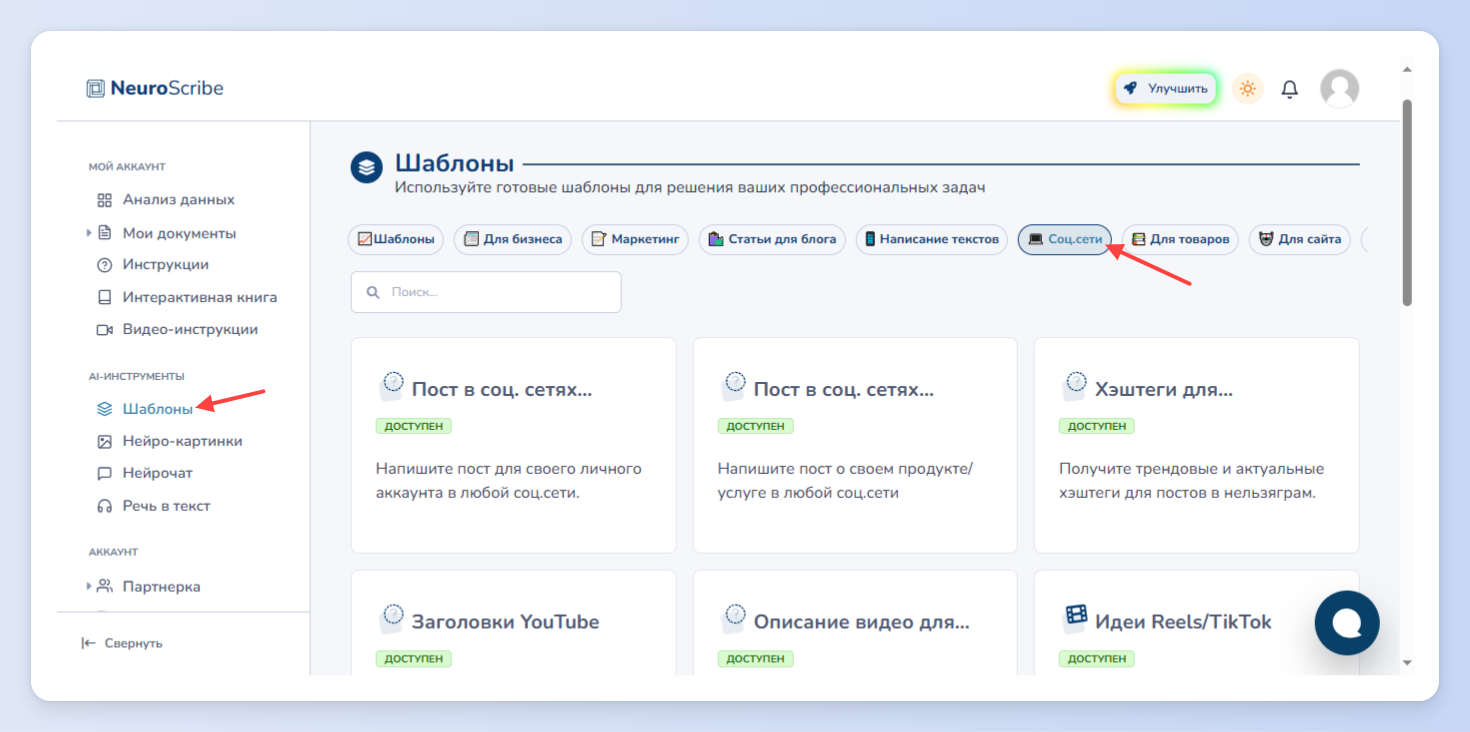This screenshot has height=732, width=1470.
Task: Open the Идеи Reels/TikTok template card
Action: pos(1196,622)
